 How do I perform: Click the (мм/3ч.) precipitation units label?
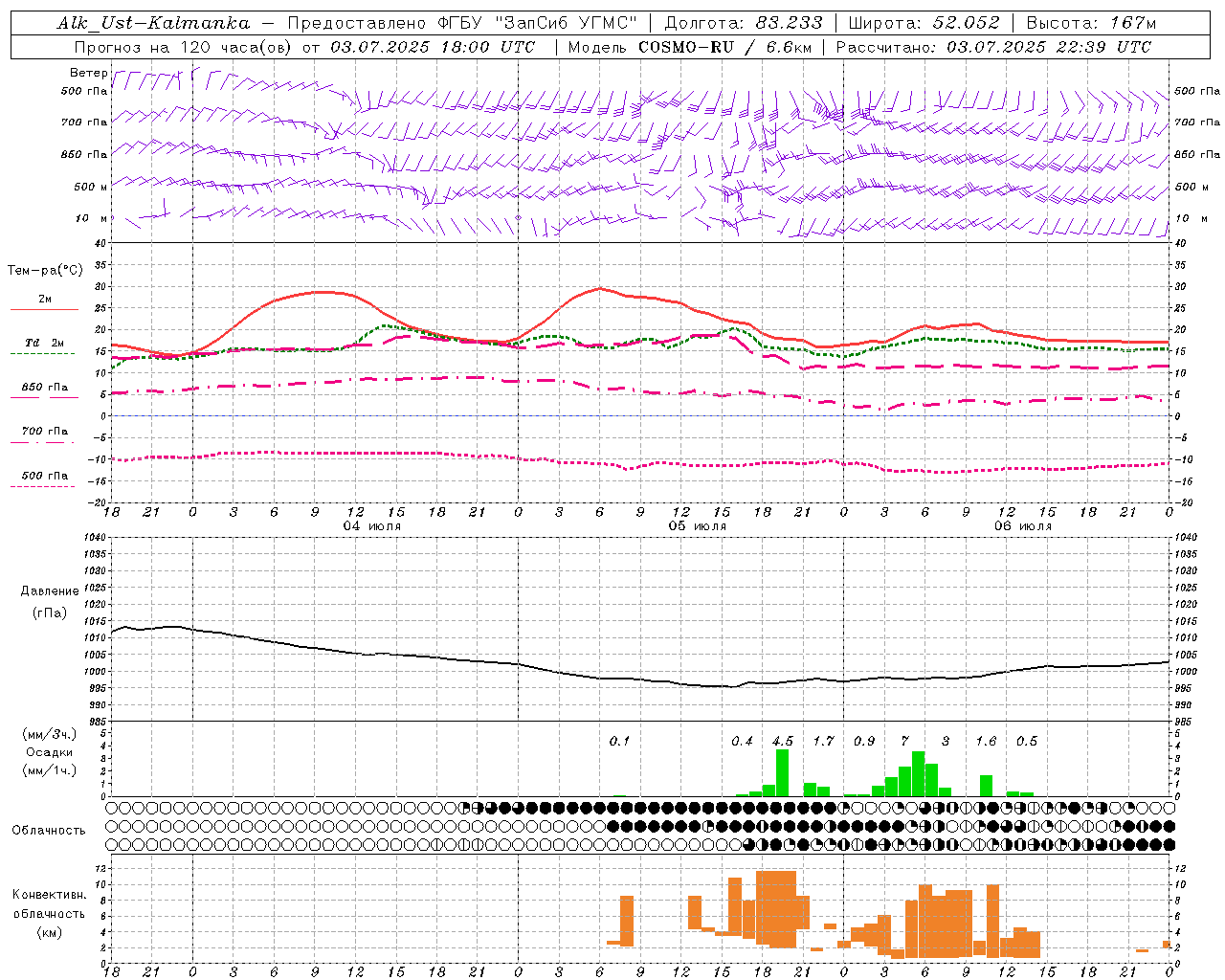[x=48, y=734]
